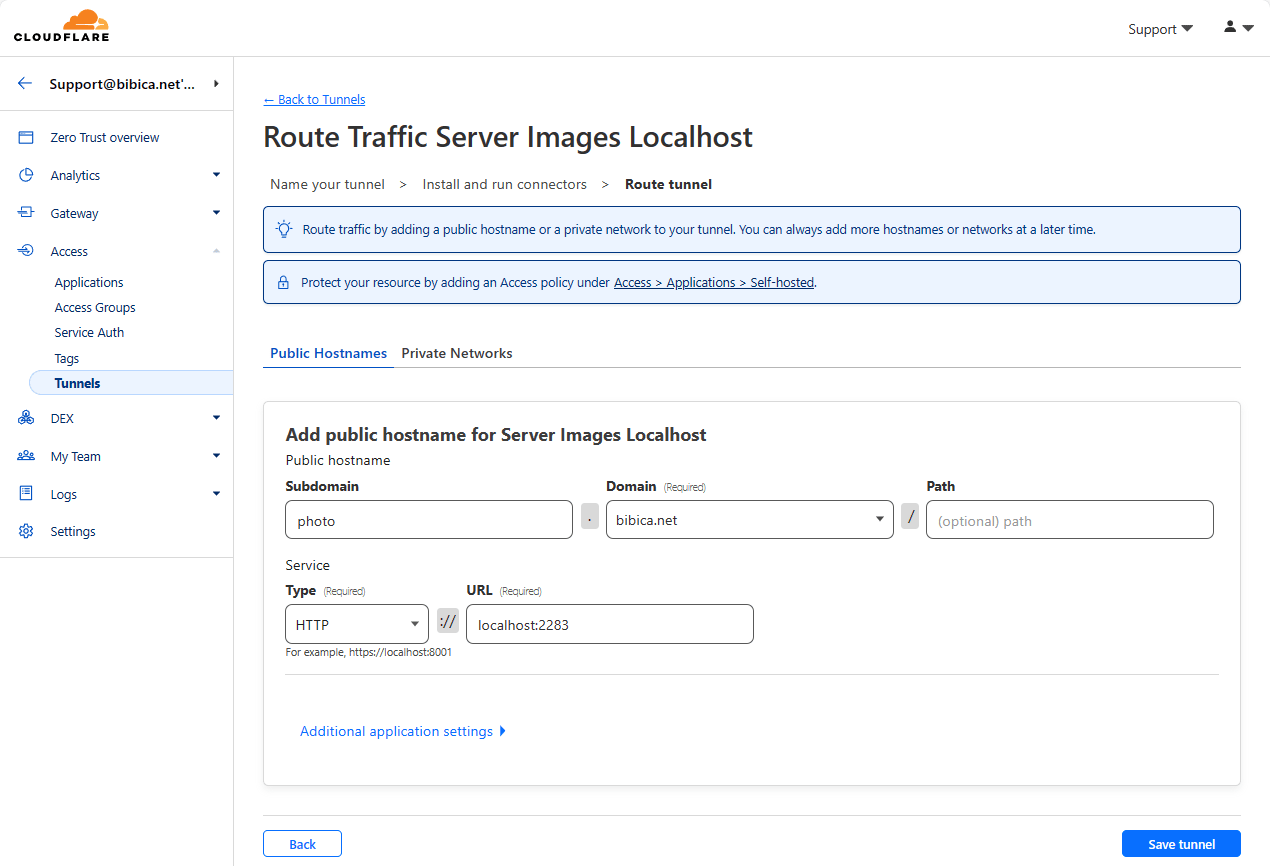Go to Install and run connectors step
Screen dimensions: 1270x866
504,184
